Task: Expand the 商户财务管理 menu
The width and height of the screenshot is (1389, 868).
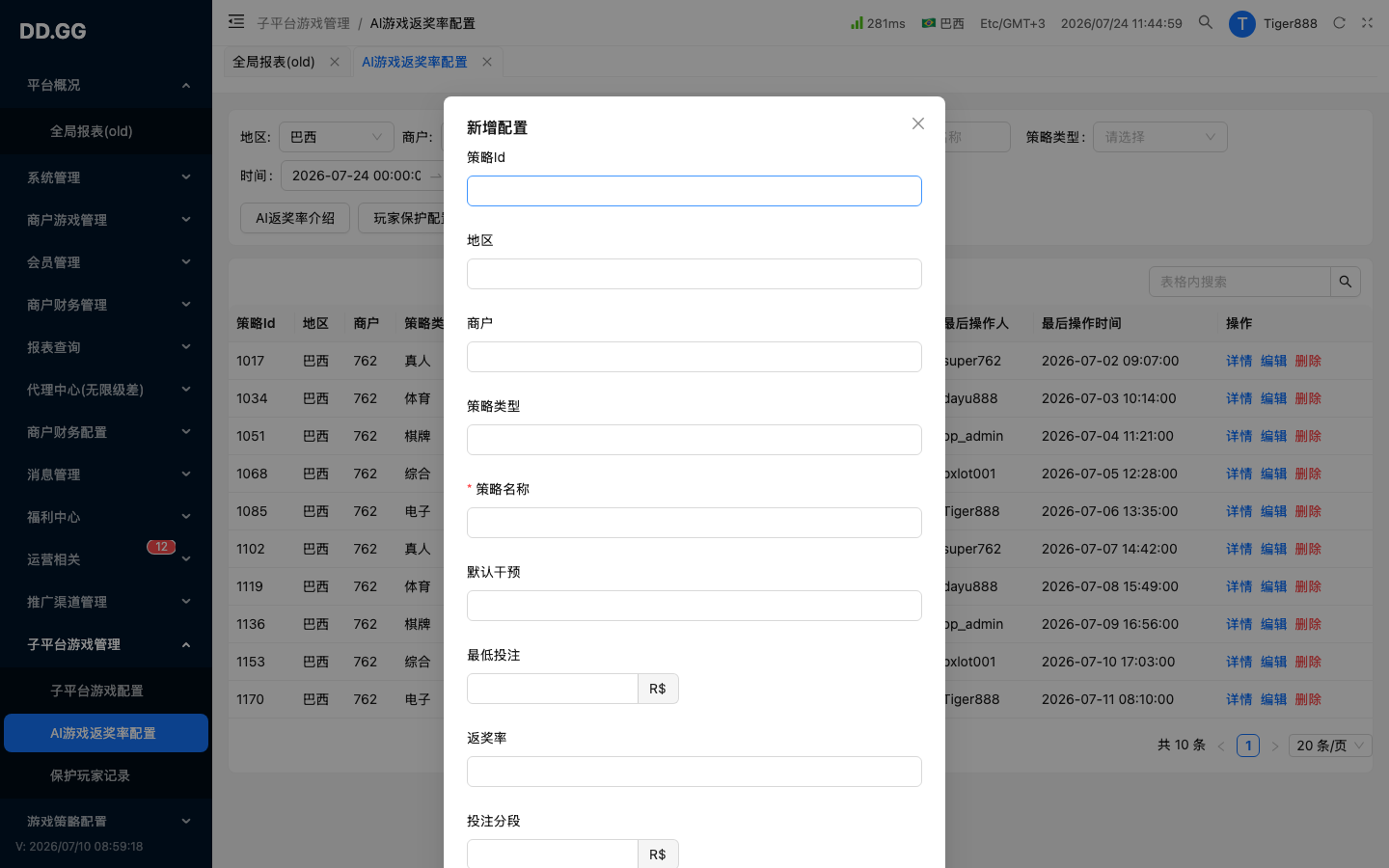Action: coord(106,305)
